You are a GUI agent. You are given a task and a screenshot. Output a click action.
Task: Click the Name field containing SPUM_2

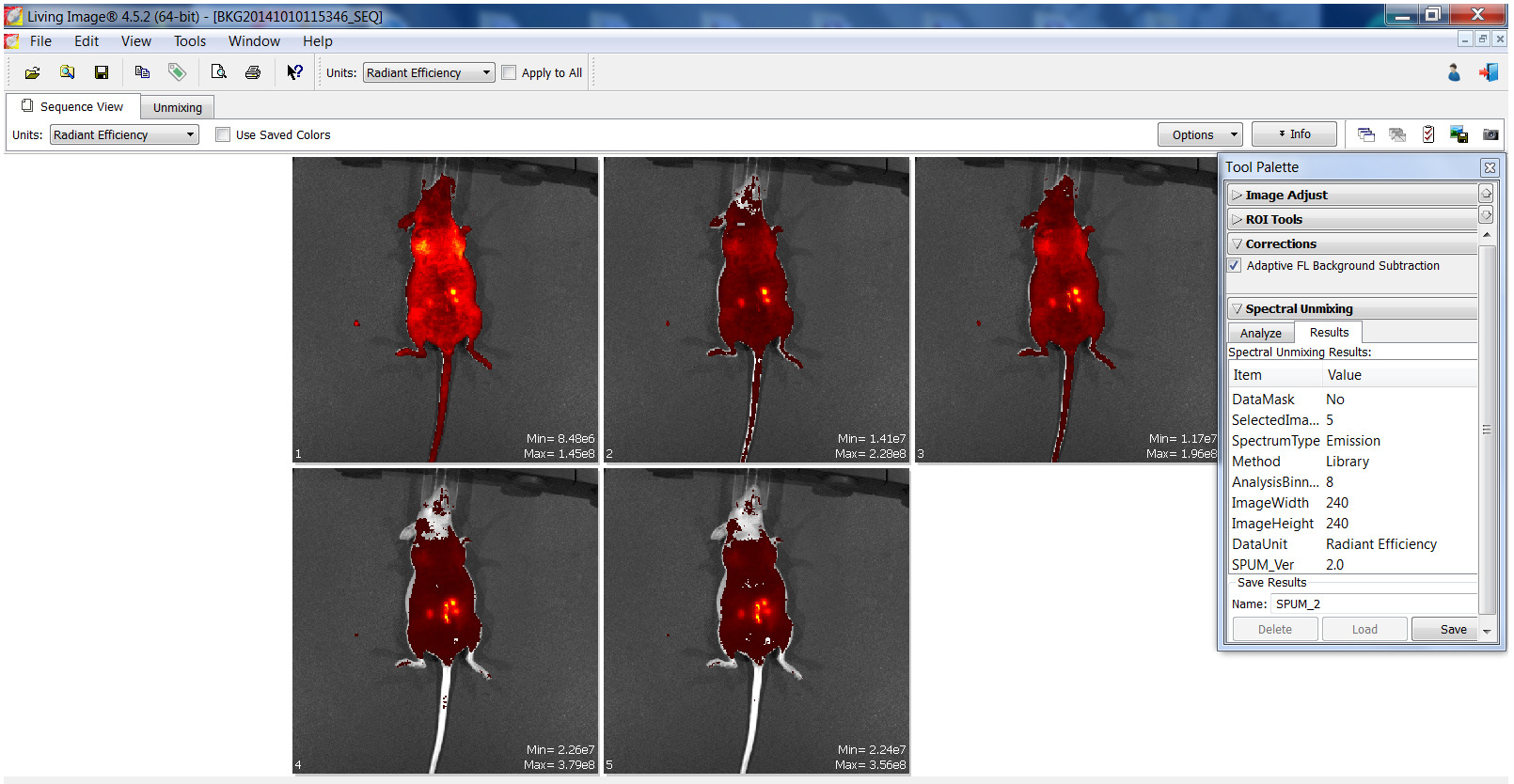1374,604
